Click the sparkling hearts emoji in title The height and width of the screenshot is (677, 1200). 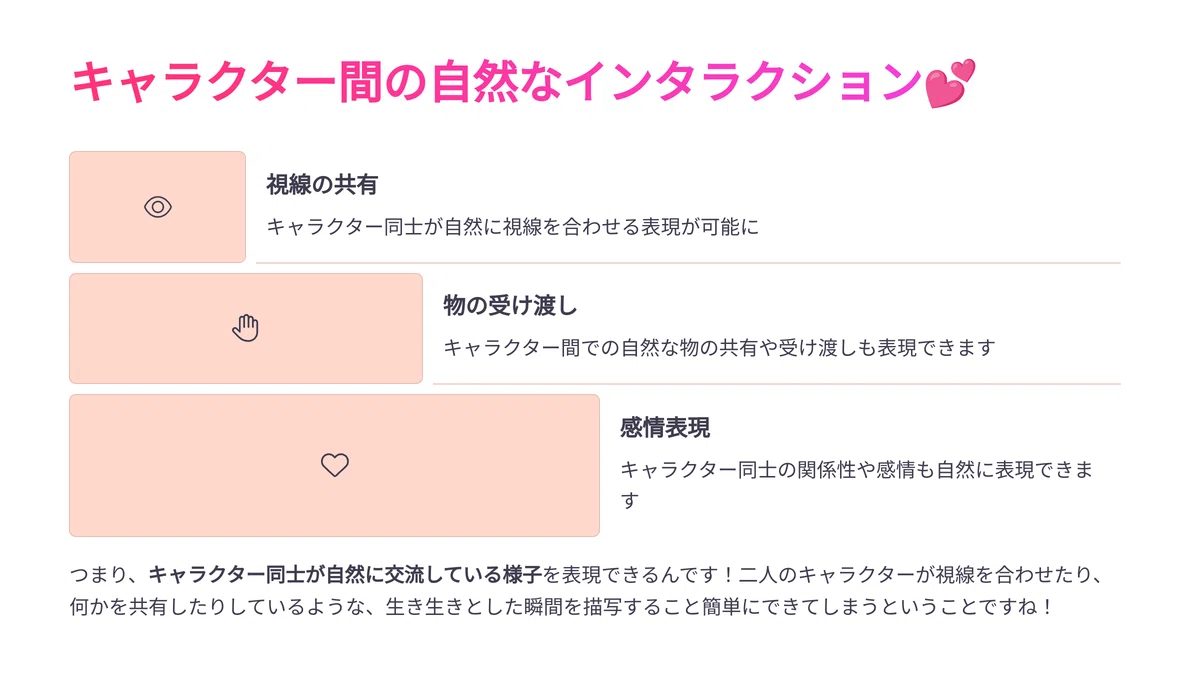(x=949, y=83)
